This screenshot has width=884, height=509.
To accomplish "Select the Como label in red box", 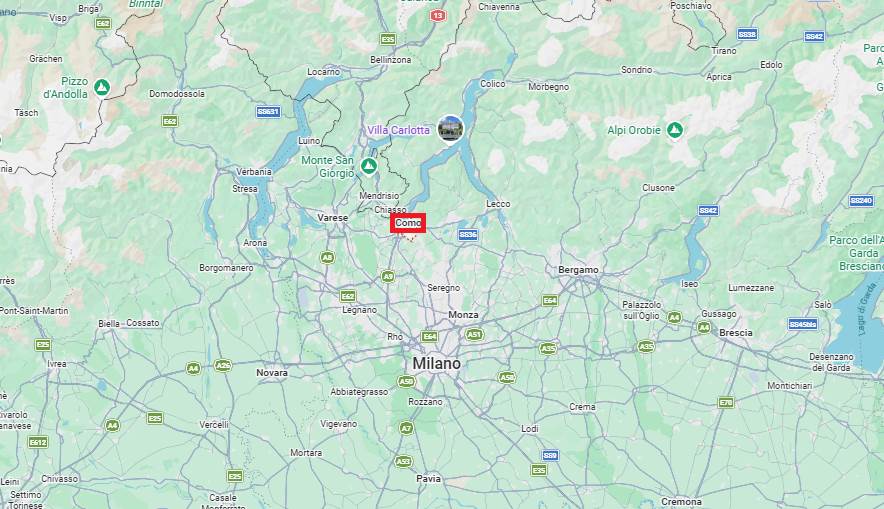I will pyautogui.click(x=408, y=223).
